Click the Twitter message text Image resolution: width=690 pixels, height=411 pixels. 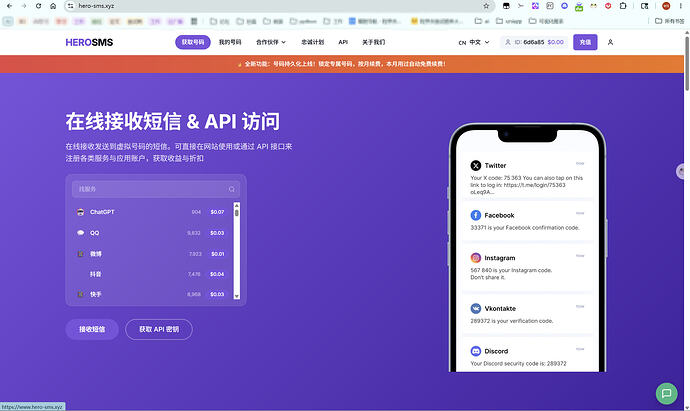pos(527,185)
